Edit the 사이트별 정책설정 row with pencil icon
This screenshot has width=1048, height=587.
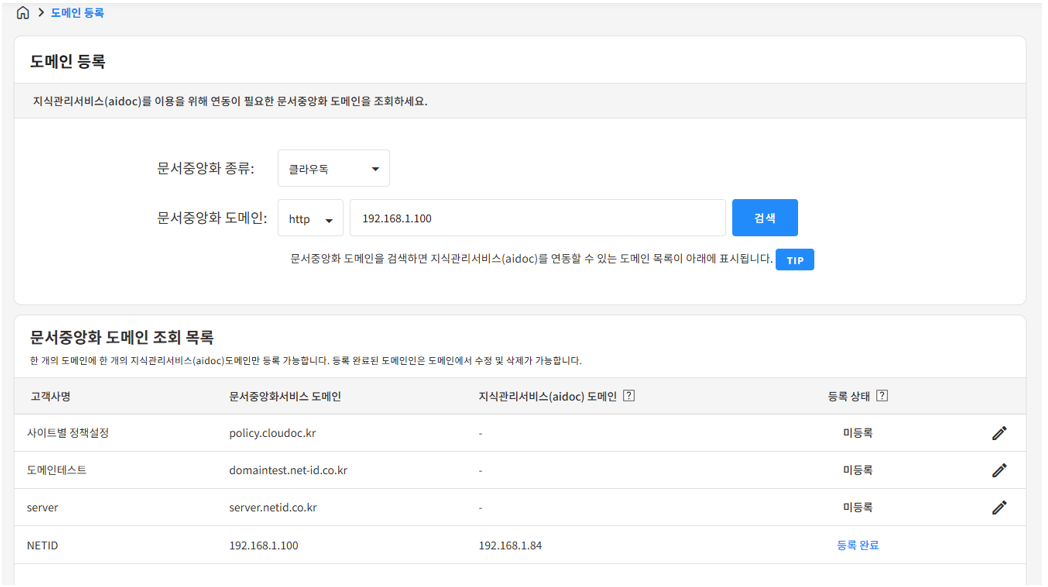(998, 433)
